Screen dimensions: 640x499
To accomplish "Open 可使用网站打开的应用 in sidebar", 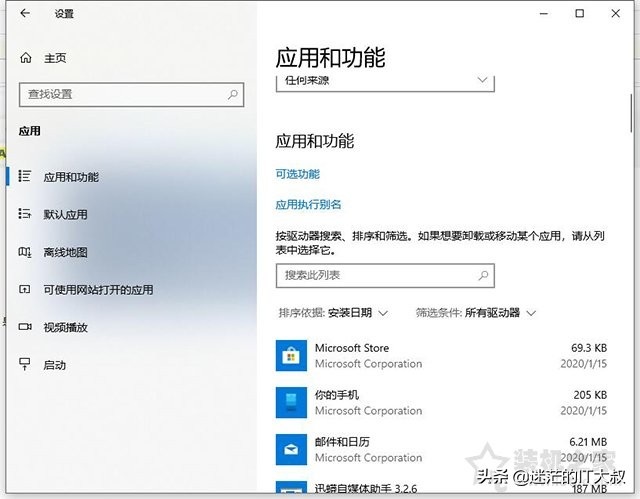I will [98, 290].
